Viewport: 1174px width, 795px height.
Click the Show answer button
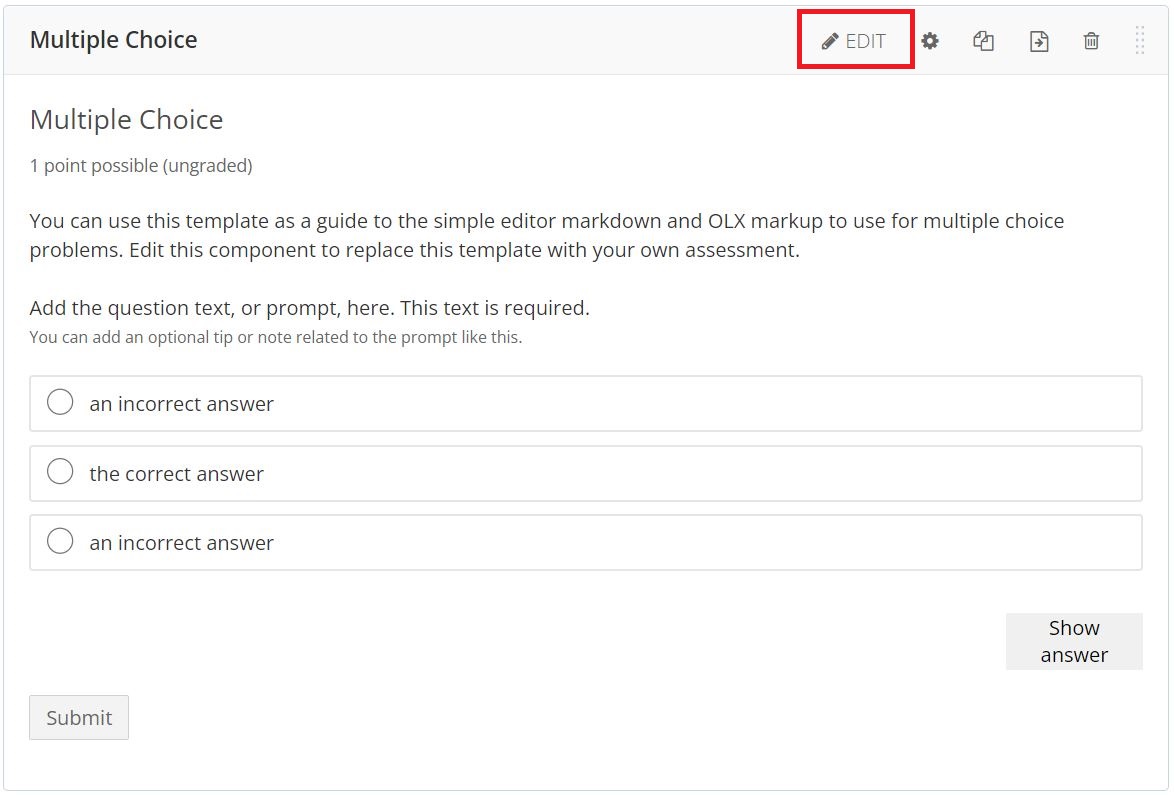coord(1074,641)
